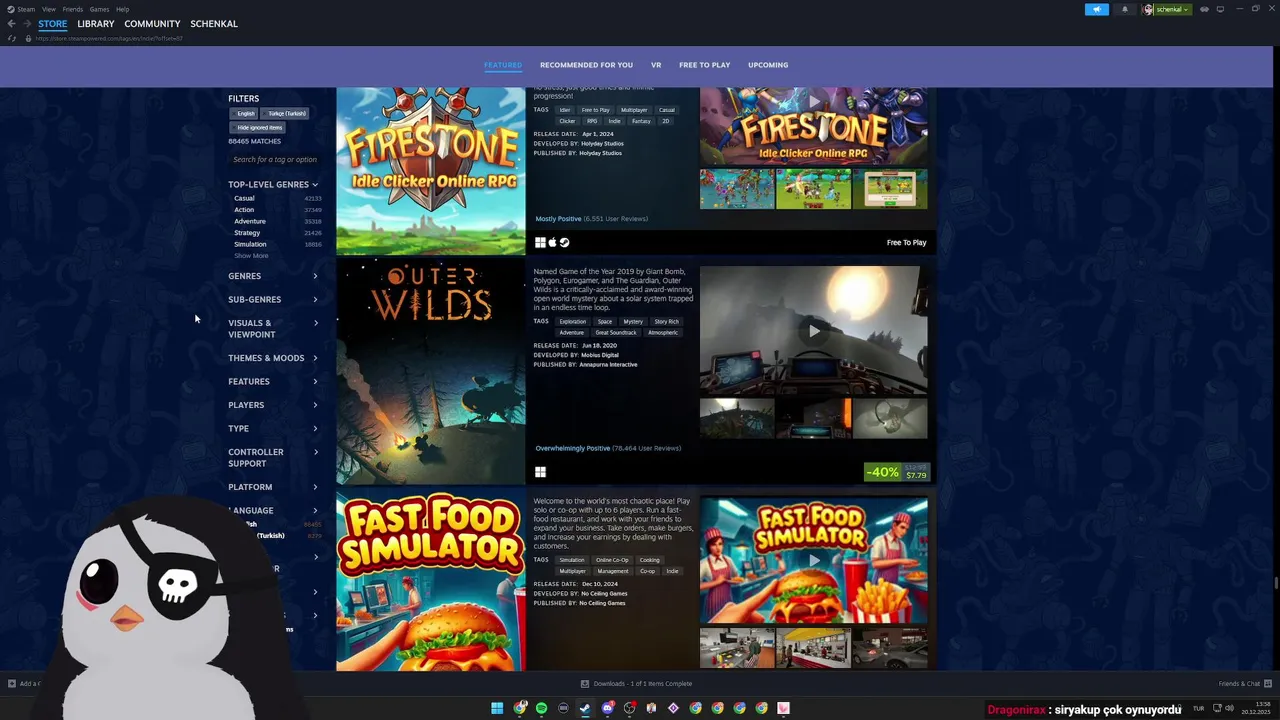This screenshot has width=1280, height=720.
Task: Toggle the Language filter section
Action: 273,510
